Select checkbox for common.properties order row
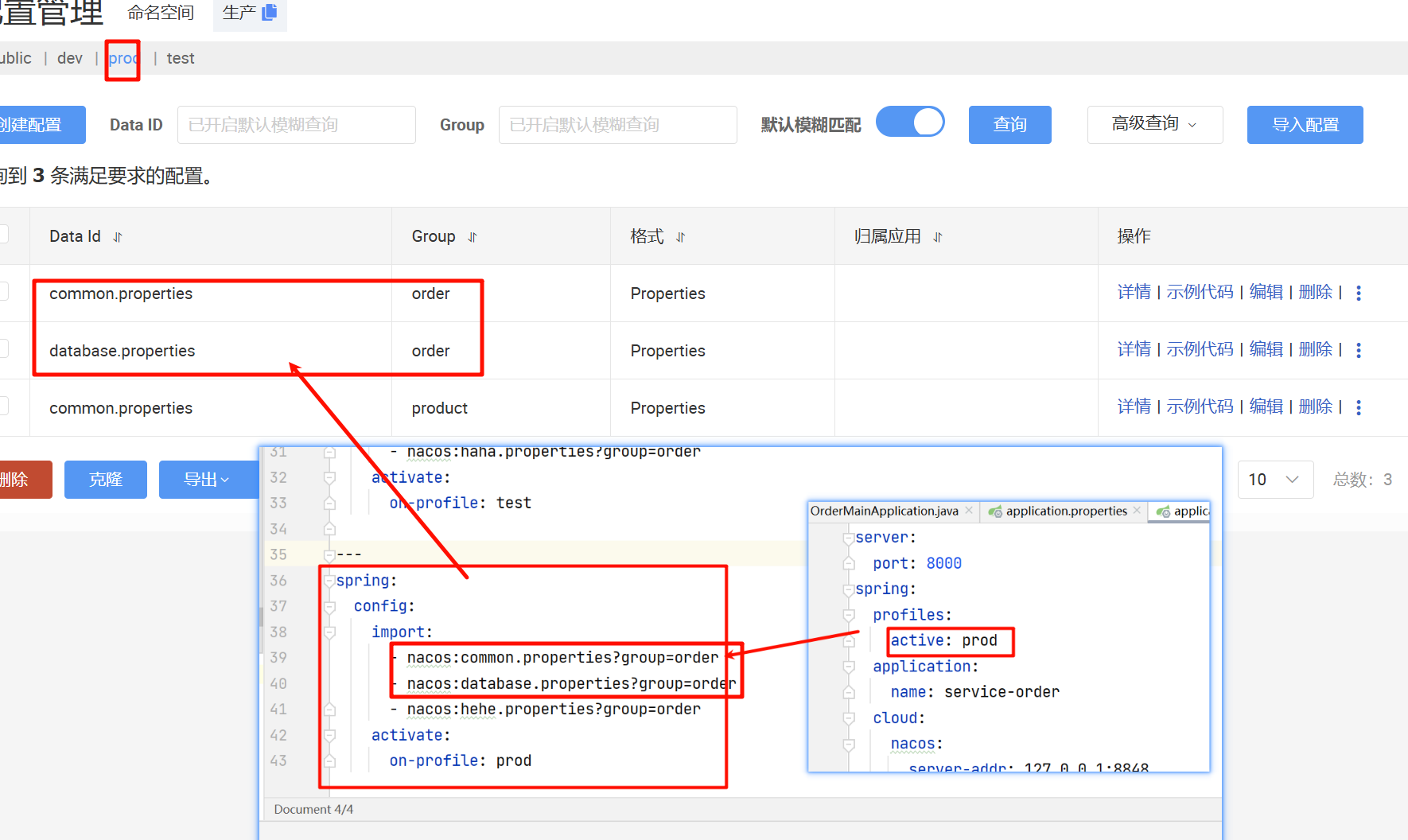This screenshot has height=840, width=1408. click(x=3, y=292)
